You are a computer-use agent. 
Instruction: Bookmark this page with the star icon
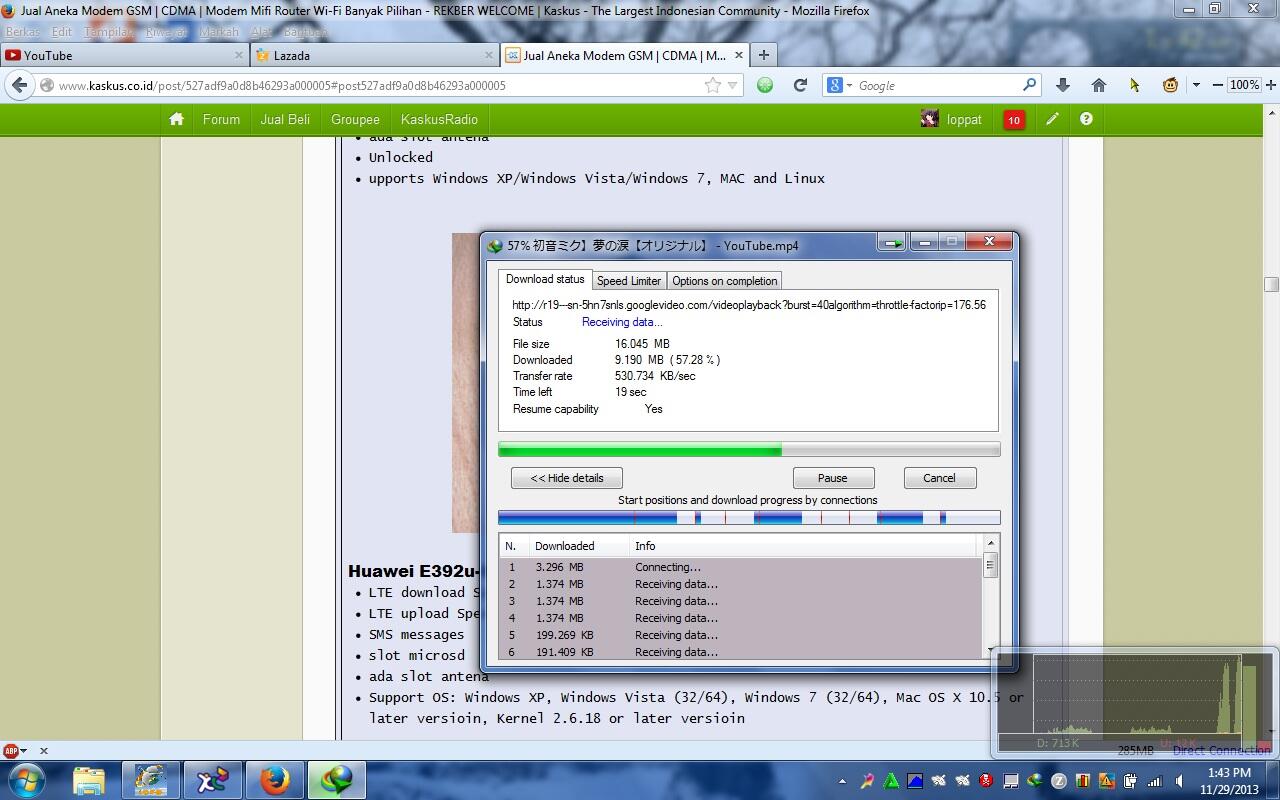coord(712,85)
